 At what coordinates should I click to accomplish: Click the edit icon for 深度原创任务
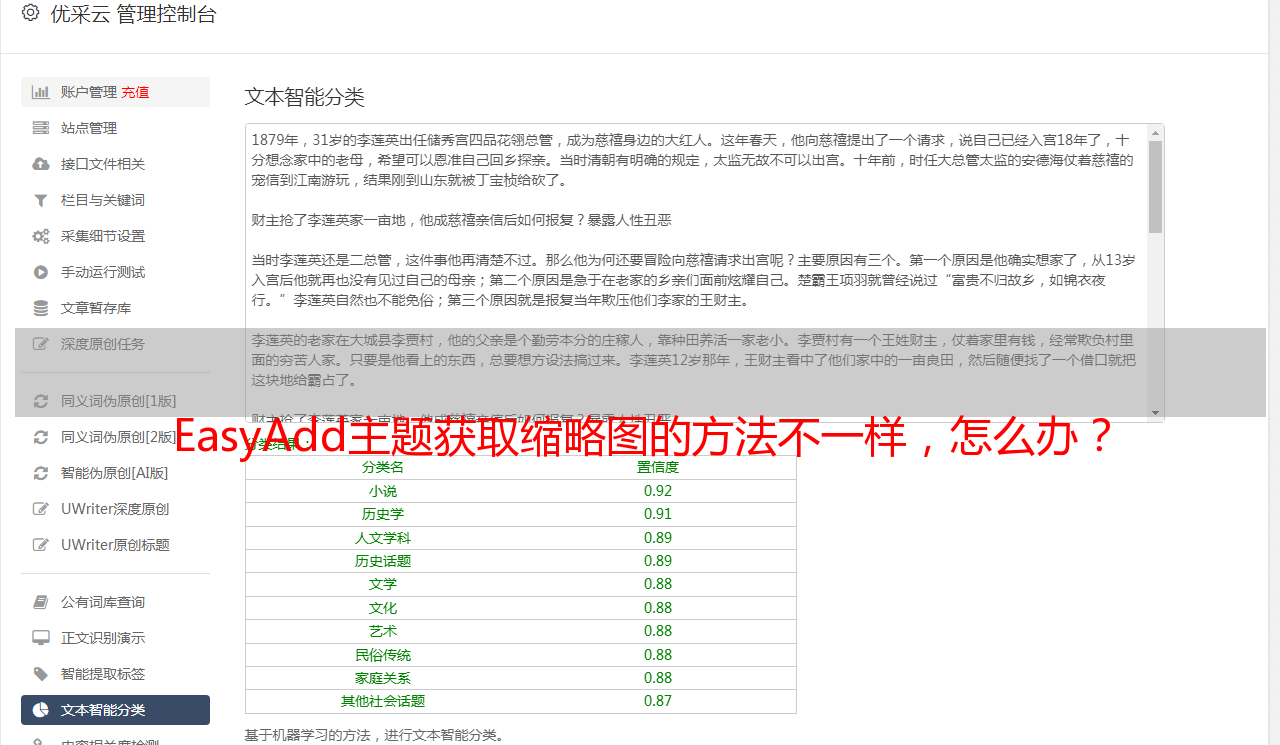point(41,344)
